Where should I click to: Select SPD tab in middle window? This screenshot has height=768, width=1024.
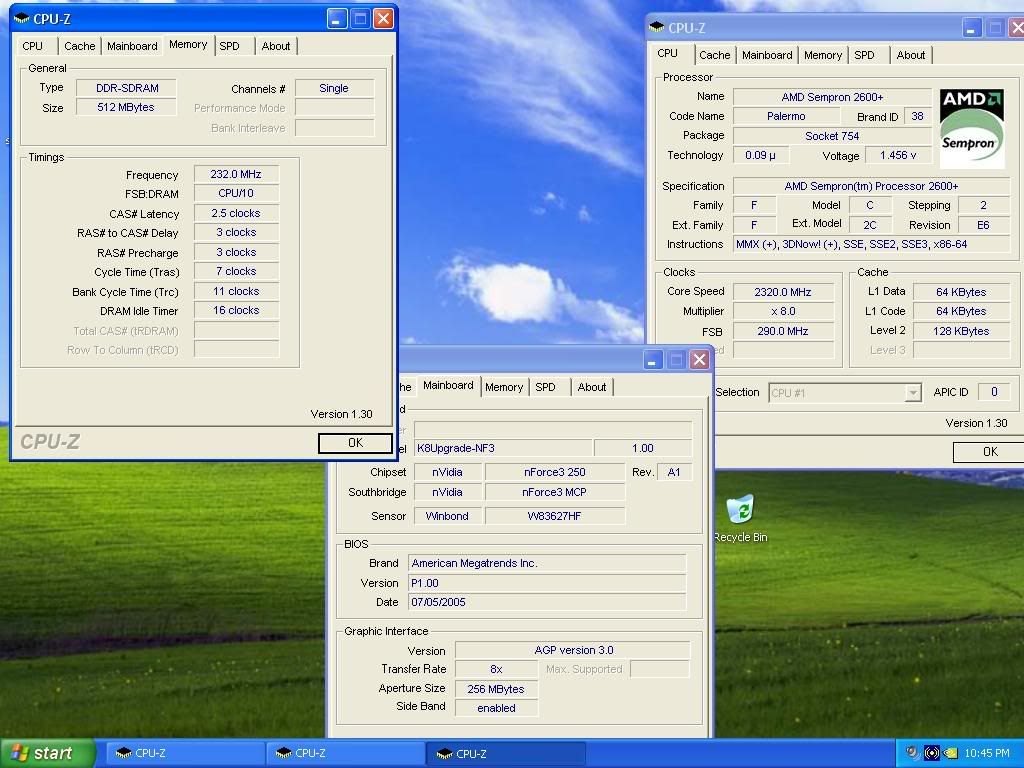point(545,387)
